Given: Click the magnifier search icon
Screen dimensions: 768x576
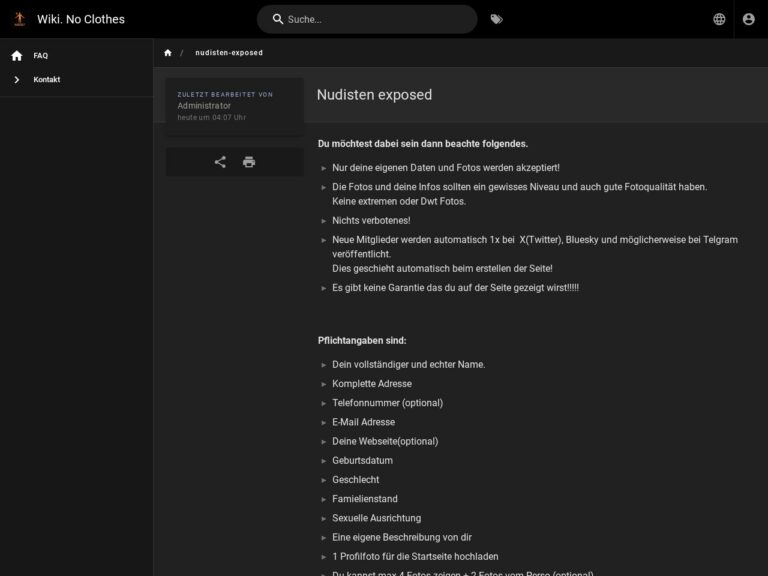Looking at the screenshot, I should [278, 19].
